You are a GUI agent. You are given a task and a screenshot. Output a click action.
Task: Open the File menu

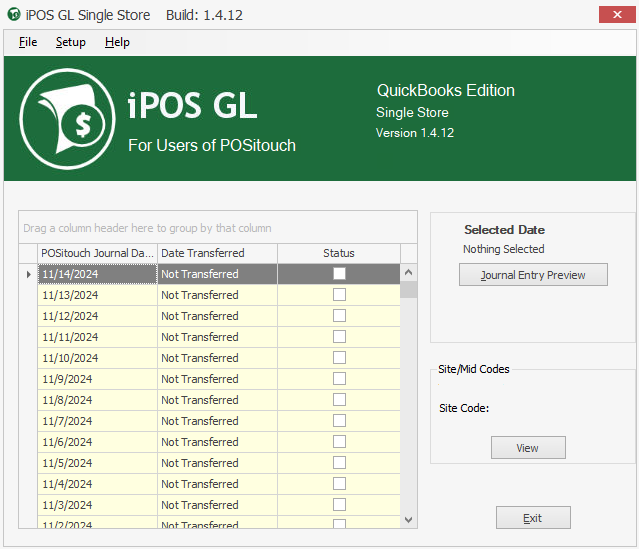point(28,42)
